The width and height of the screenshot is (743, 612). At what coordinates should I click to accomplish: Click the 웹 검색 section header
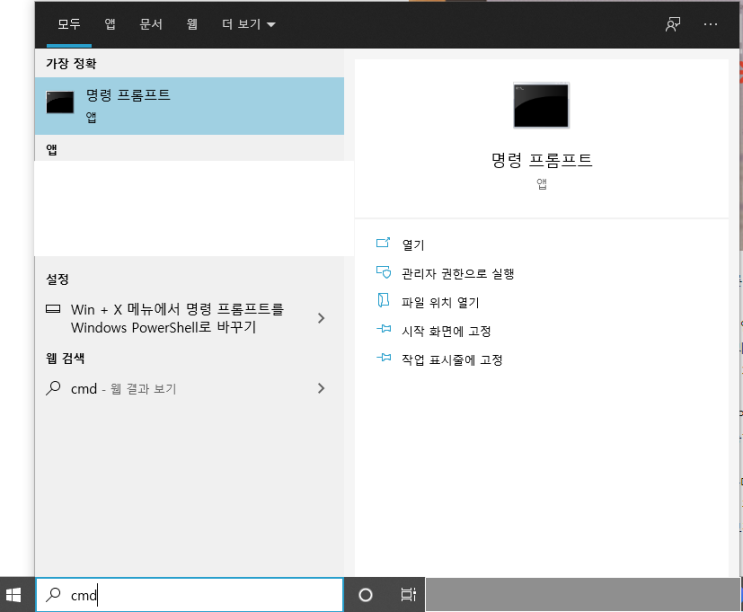[65, 358]
